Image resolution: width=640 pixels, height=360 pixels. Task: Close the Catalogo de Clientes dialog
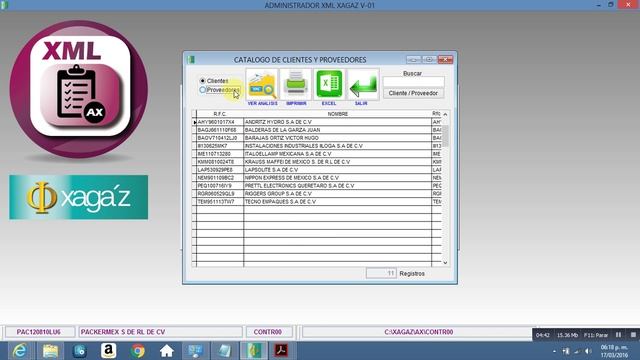point(445,60)
